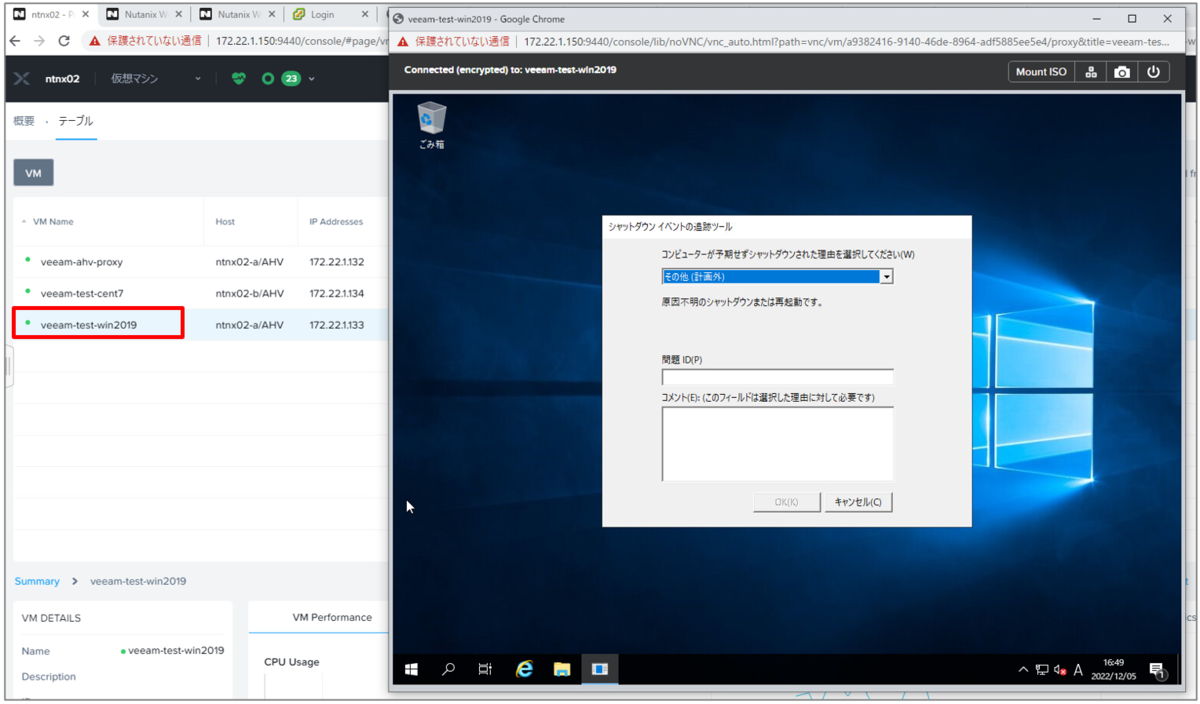Select the Recycle Bin desktop icon
Viewport: 1200px width, 704px height.
tap(432, 126)
